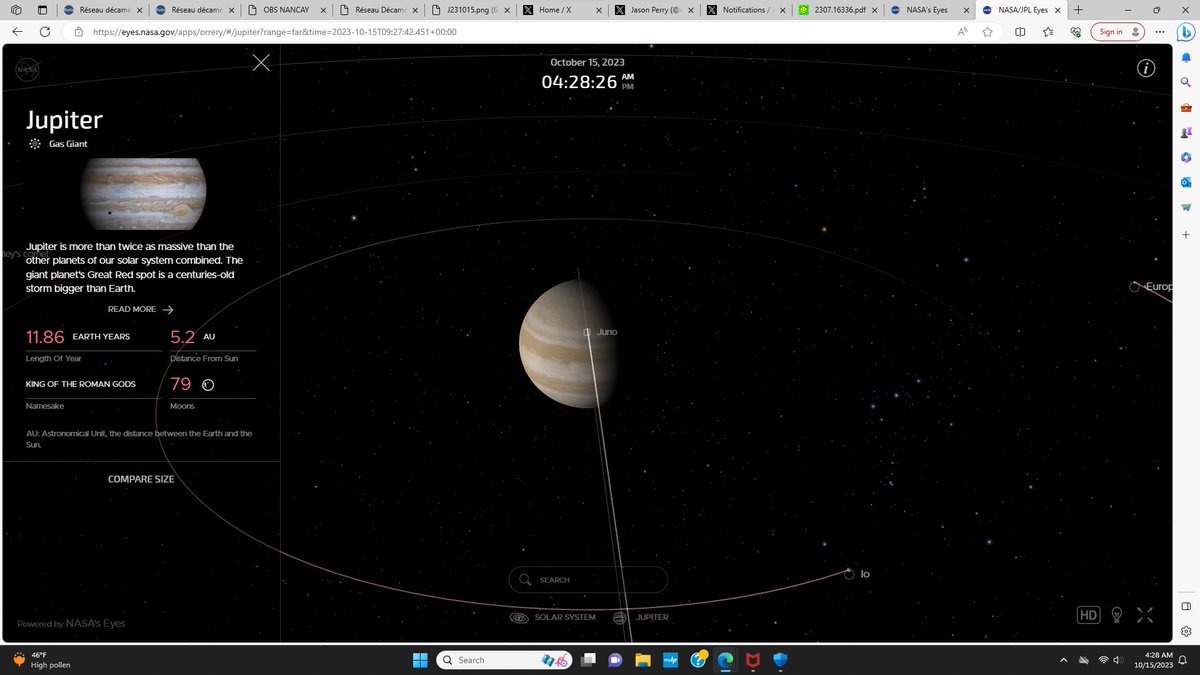The width and height of the screenshot is (1200, 675).
Task: Click the Jupiter thumbnail image in panel
Action: 143,194
